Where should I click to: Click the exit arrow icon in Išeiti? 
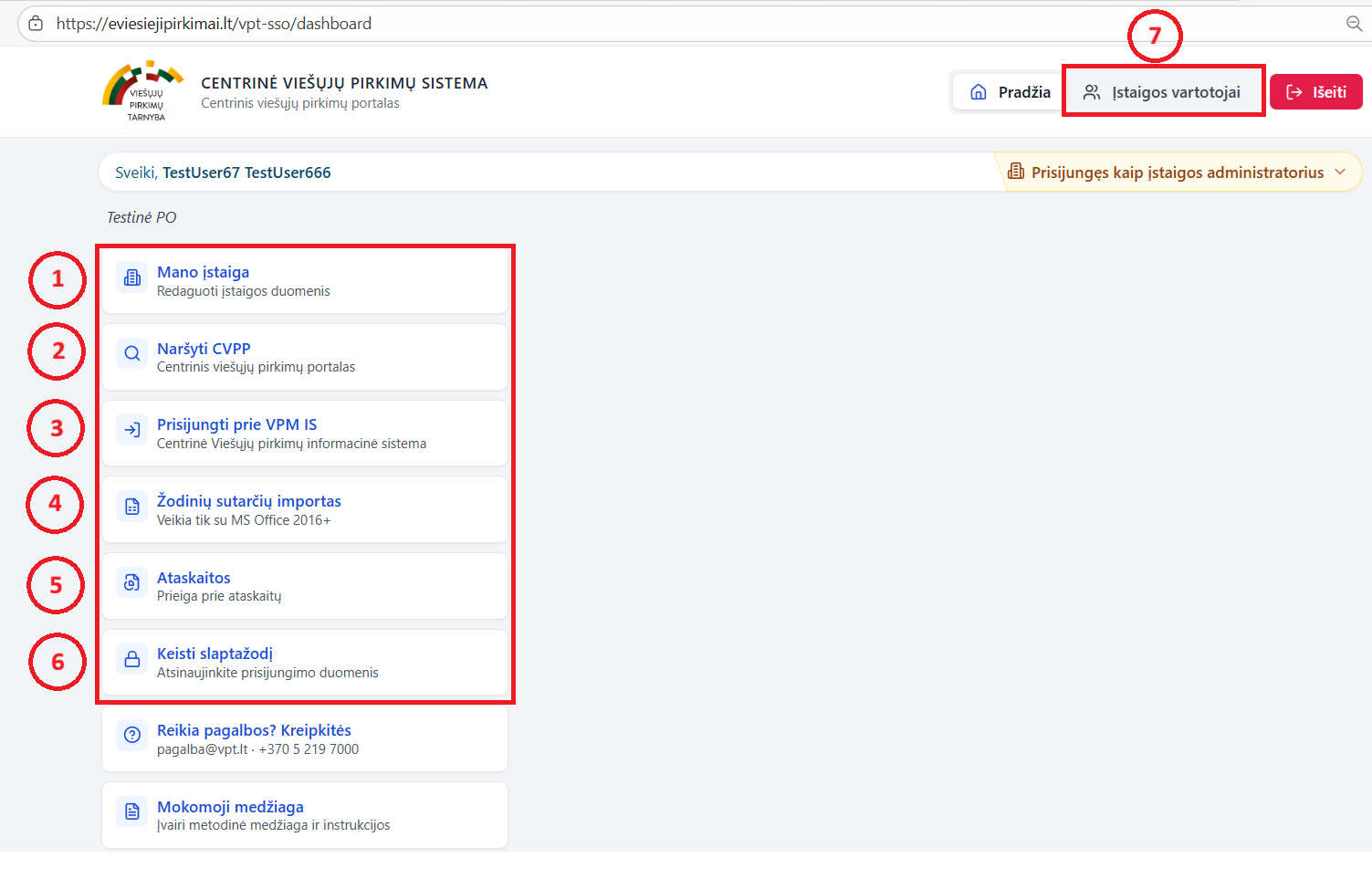pos(1294,92)
